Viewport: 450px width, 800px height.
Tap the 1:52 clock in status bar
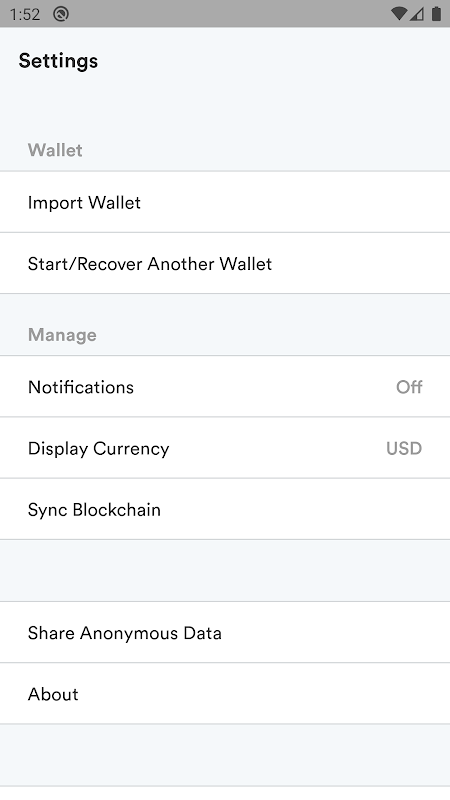coord(24,14)
